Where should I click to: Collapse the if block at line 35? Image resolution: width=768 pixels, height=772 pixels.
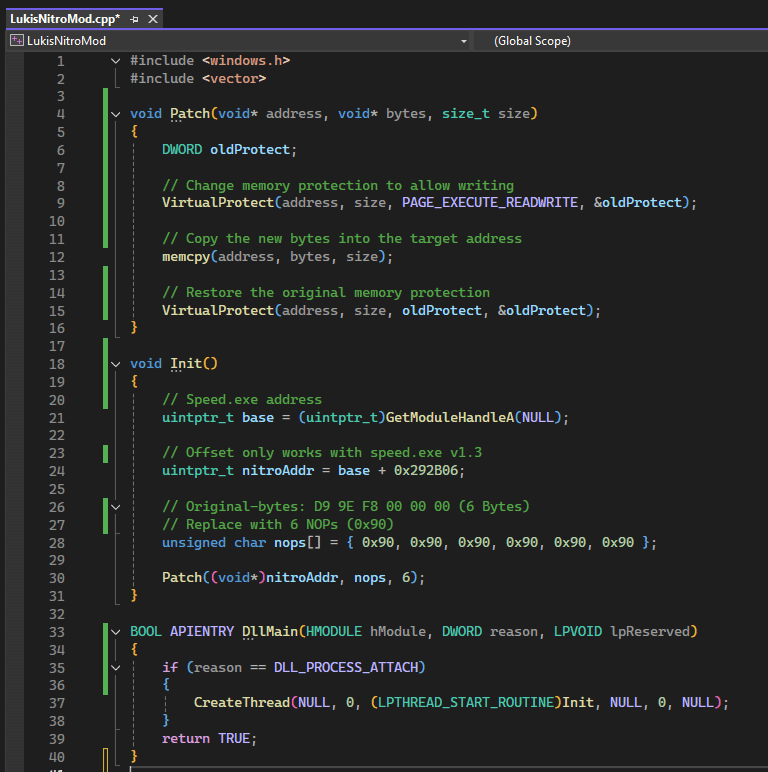pyautogui.click(x=116, y=667)
